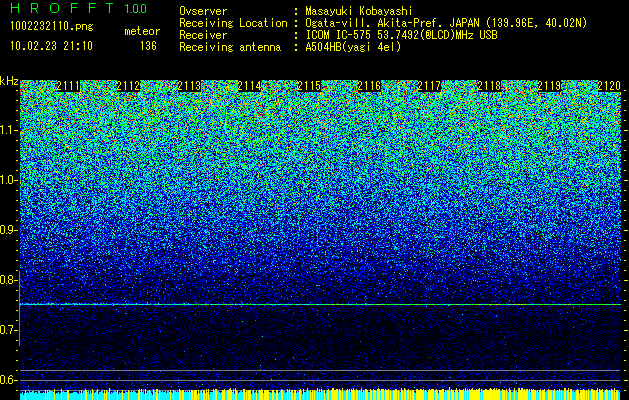Click the meteor count 136
Viewport: 629px width, 400px height.
point(148,46)
